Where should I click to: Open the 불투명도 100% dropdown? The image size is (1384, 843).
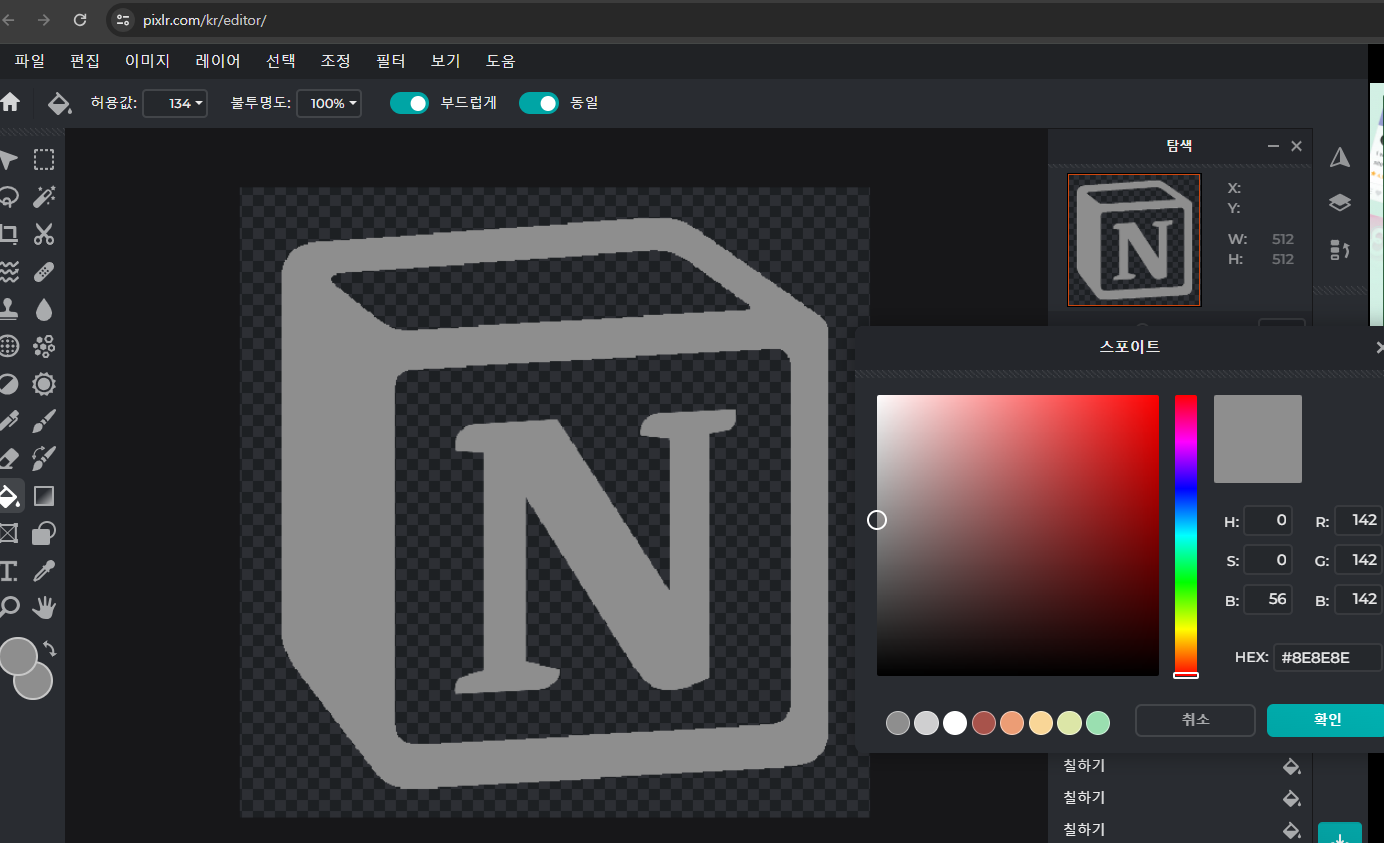click(329, 103)
